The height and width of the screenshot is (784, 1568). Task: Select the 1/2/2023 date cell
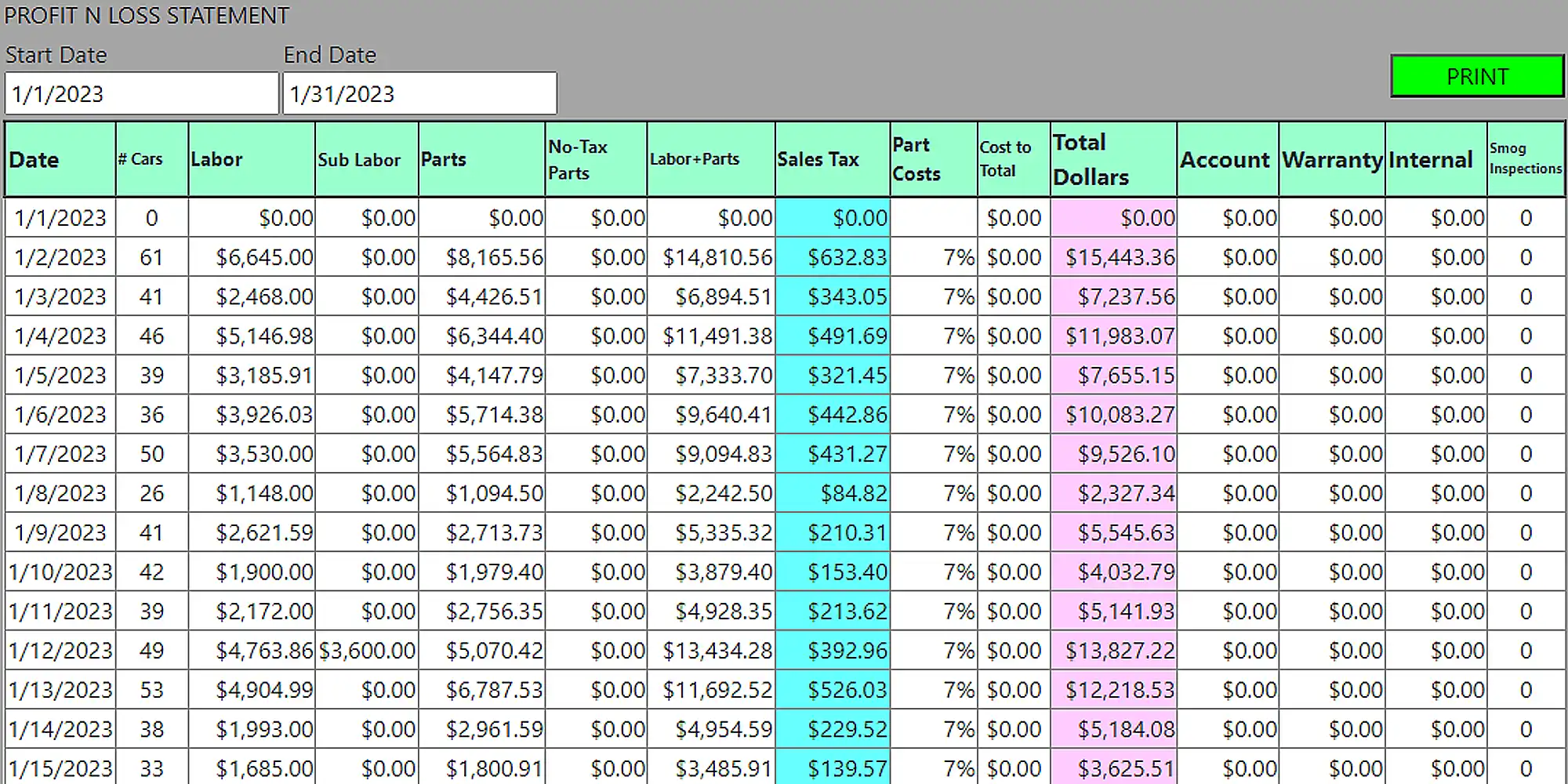pyautogui.click(x=60, y=256)
